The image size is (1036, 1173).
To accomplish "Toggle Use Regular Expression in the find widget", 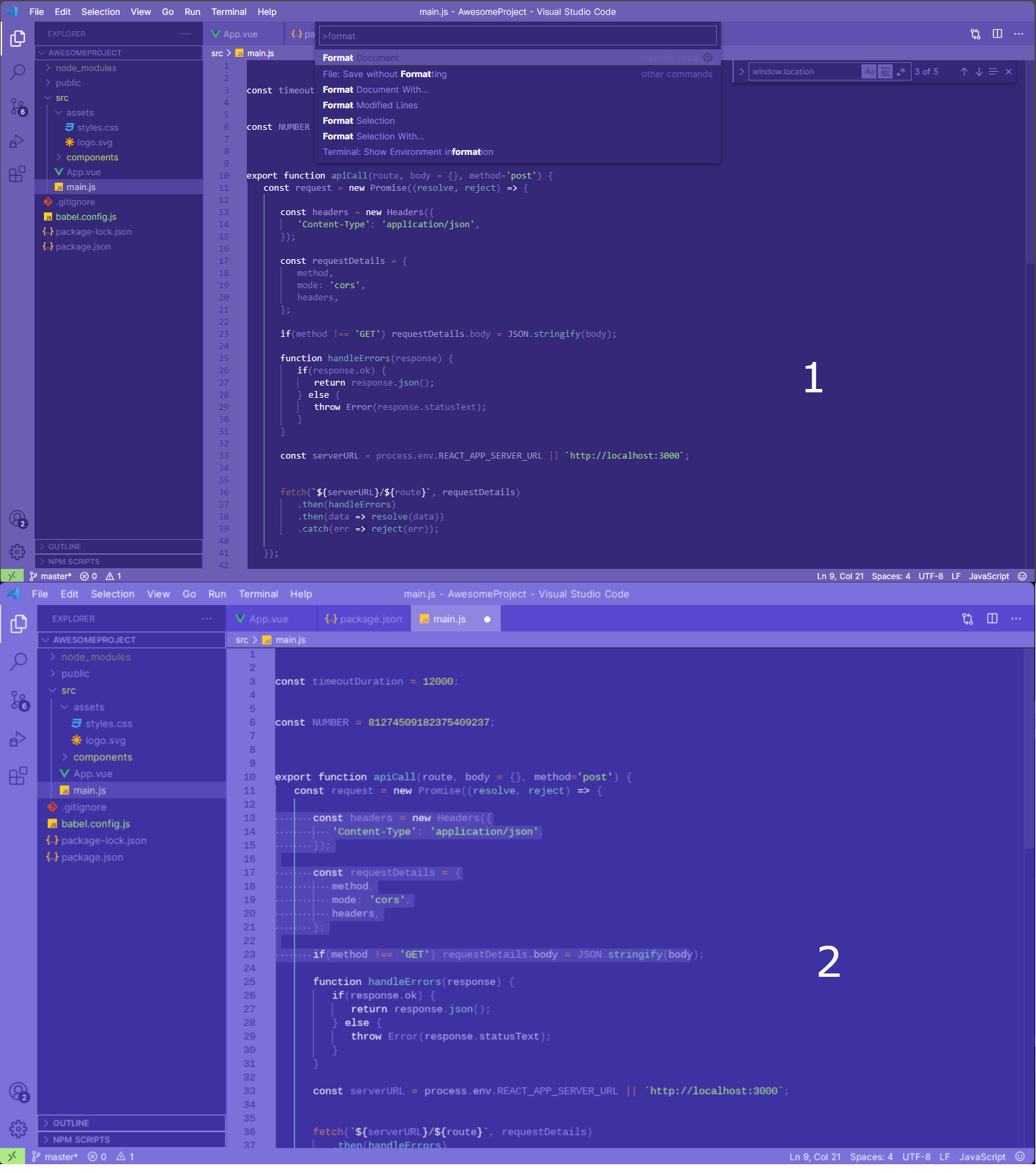I will click(901, 72).
